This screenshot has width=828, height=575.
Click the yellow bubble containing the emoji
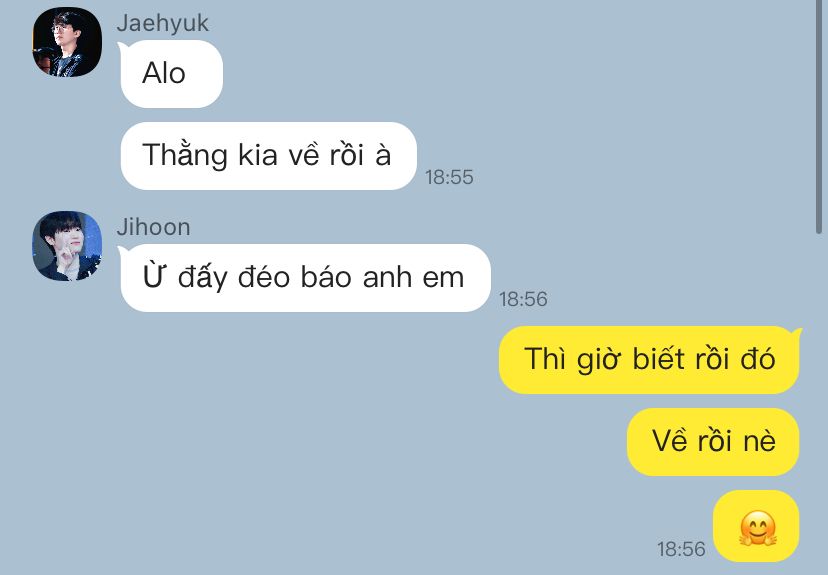pyautogui.click(x=756, y=526)
